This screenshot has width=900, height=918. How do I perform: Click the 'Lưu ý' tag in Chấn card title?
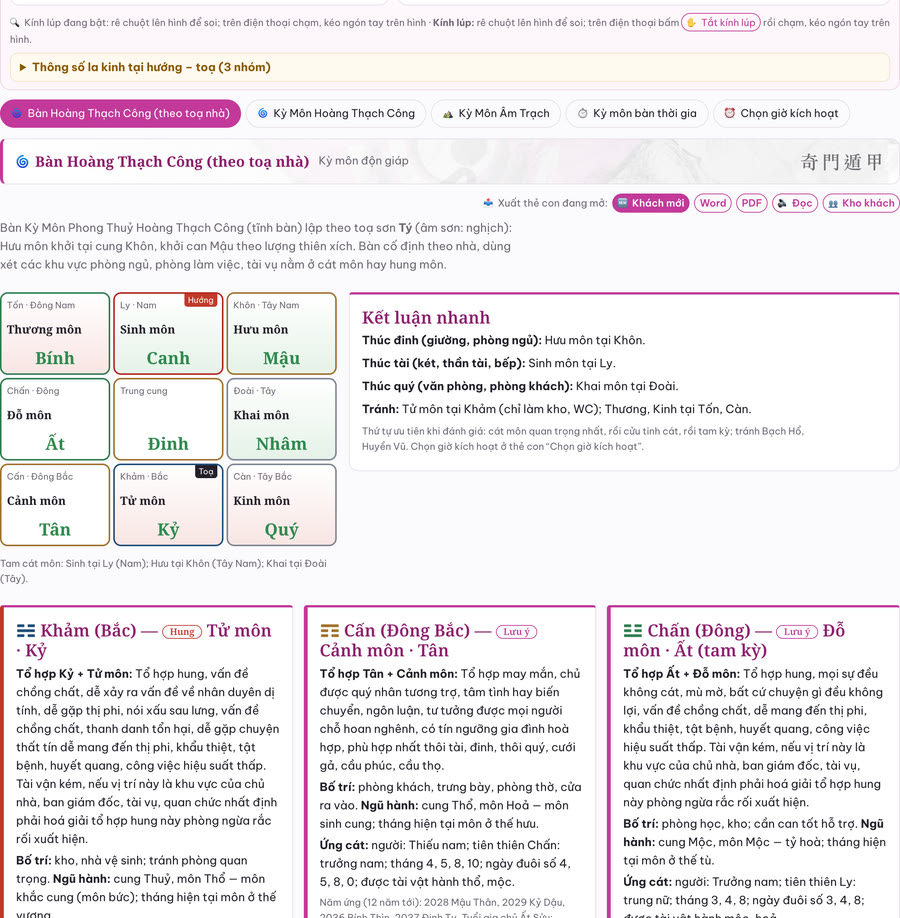coord(796,632)
